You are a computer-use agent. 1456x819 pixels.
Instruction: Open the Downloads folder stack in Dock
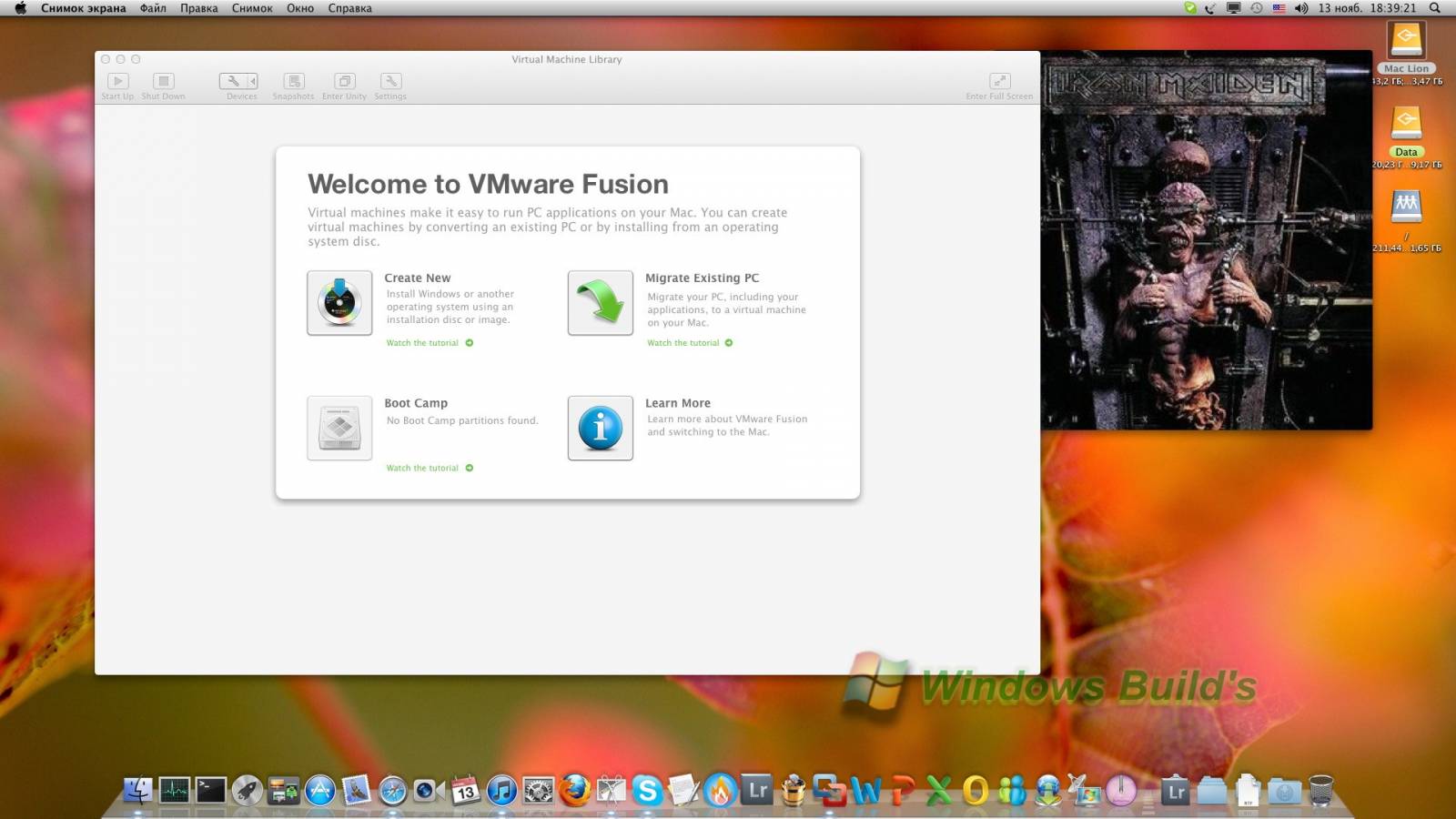(x=1284, y=790)
